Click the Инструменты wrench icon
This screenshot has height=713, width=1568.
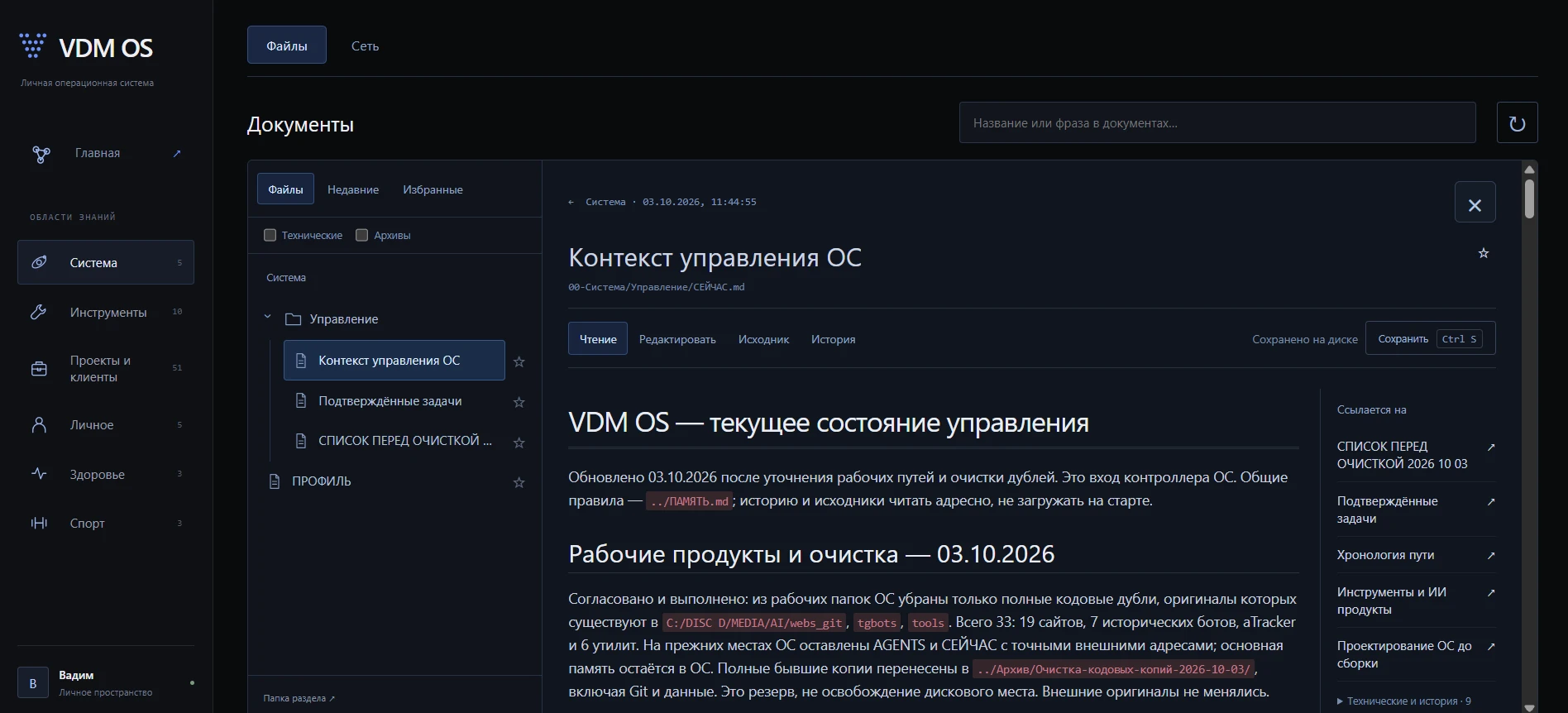pos(39,312)
